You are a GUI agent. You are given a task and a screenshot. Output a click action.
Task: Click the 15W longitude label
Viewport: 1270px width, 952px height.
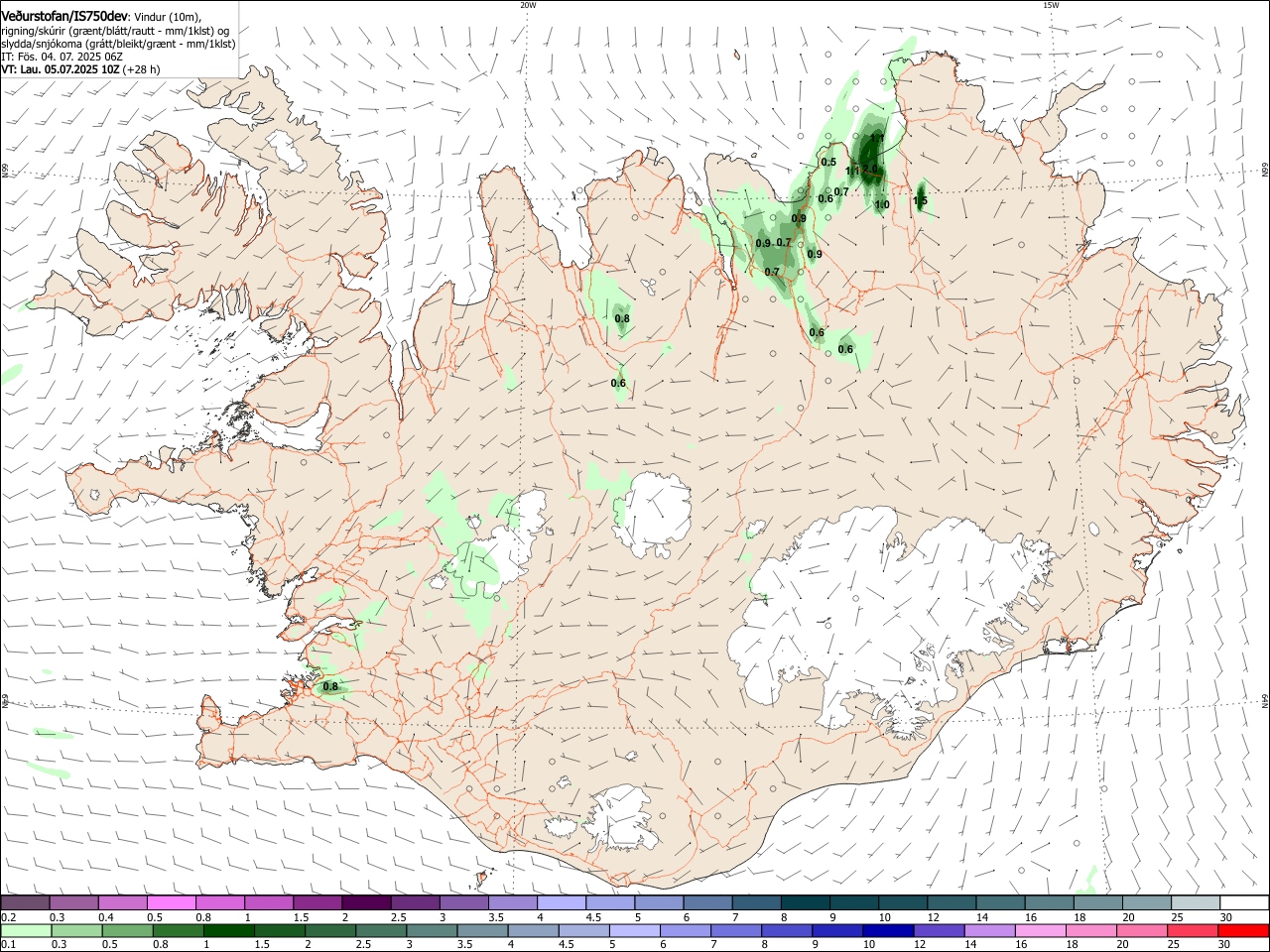click(1051, 5)
